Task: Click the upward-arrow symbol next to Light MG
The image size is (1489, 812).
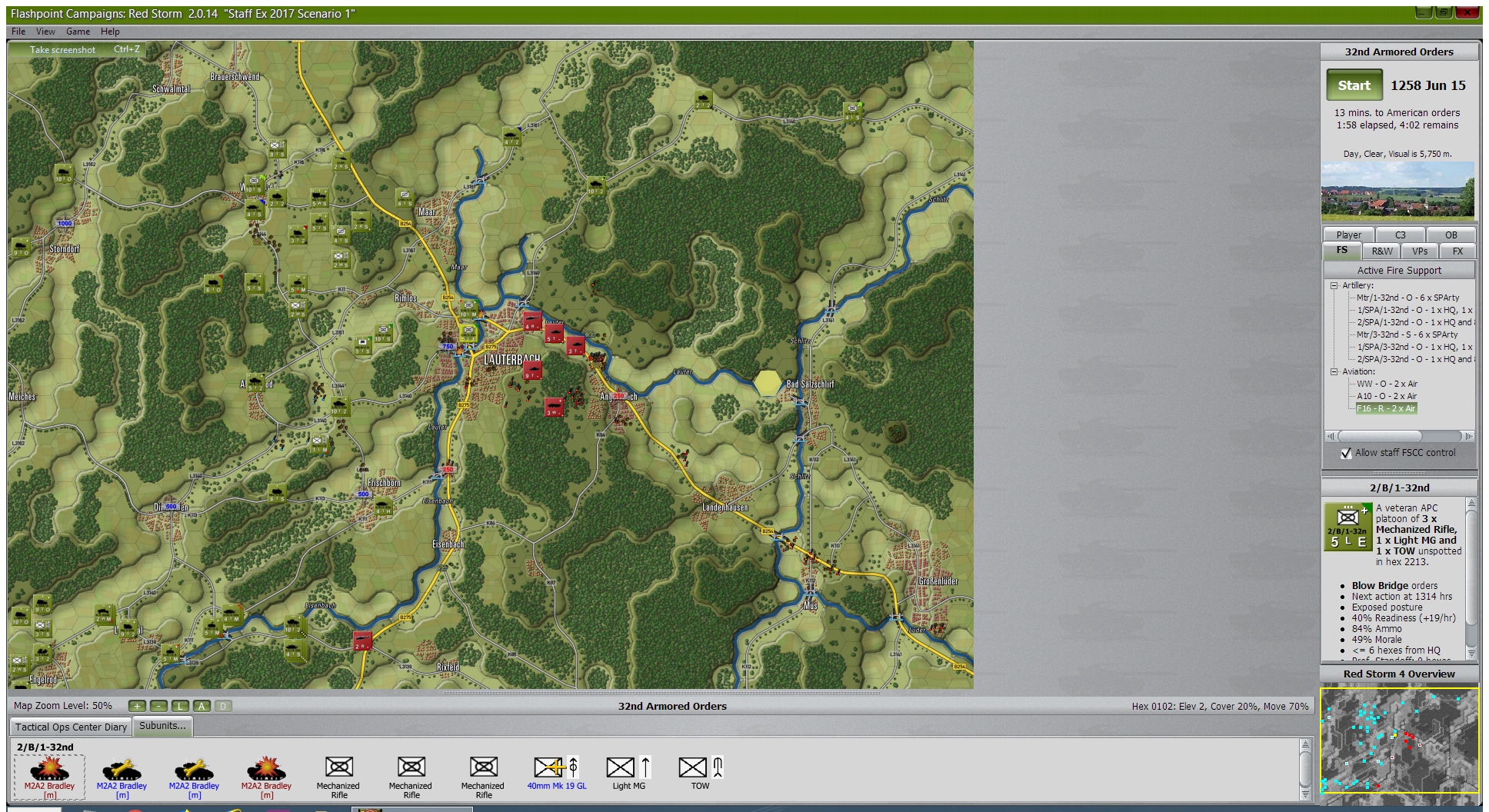Action: click(x=645, y=767)
